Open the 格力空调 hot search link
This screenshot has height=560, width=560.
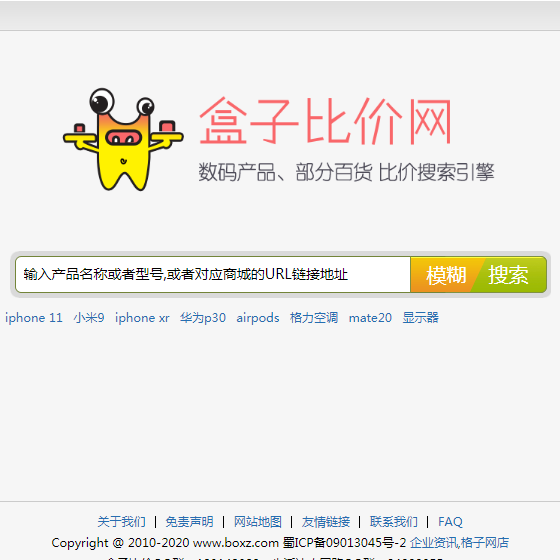click(x=314, y=318)
